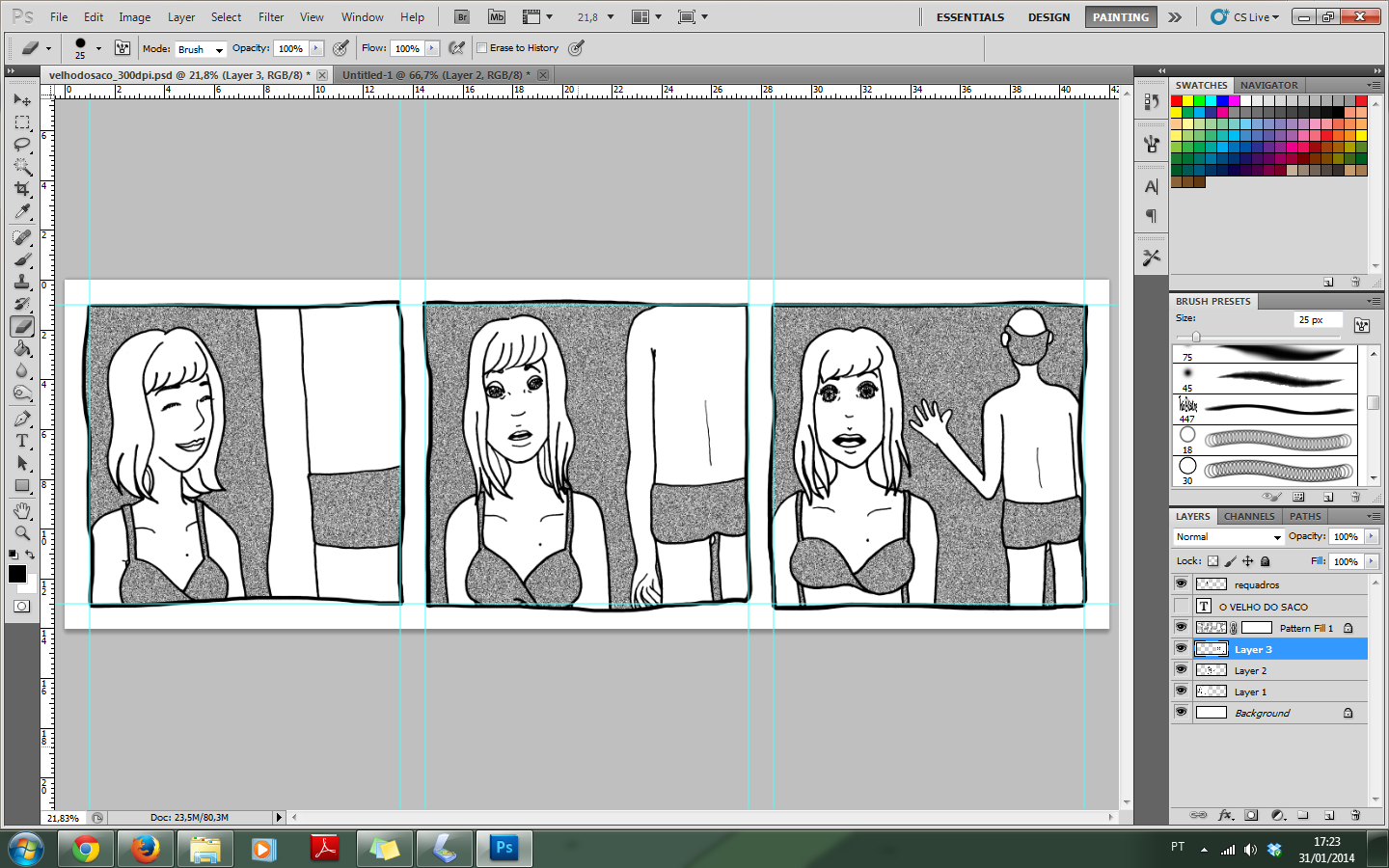This screenshot has height=868, width=1389.
Task: Switch to Design workspace
Action: 1049,17
